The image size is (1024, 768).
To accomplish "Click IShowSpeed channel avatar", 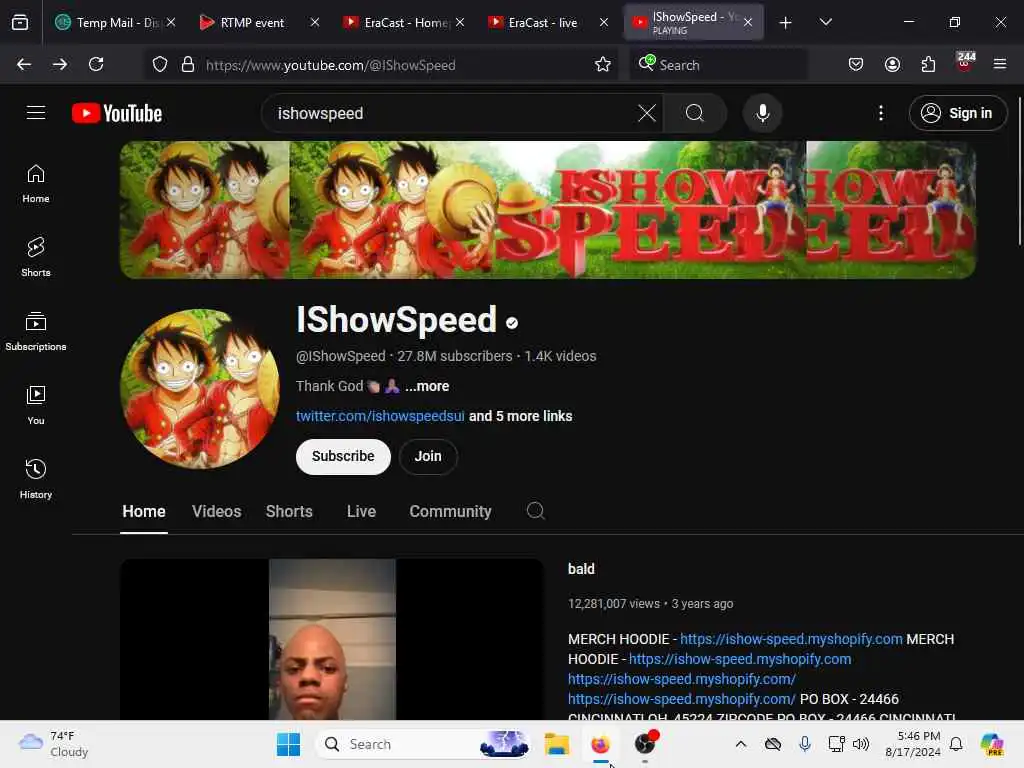I will point(200,389).
